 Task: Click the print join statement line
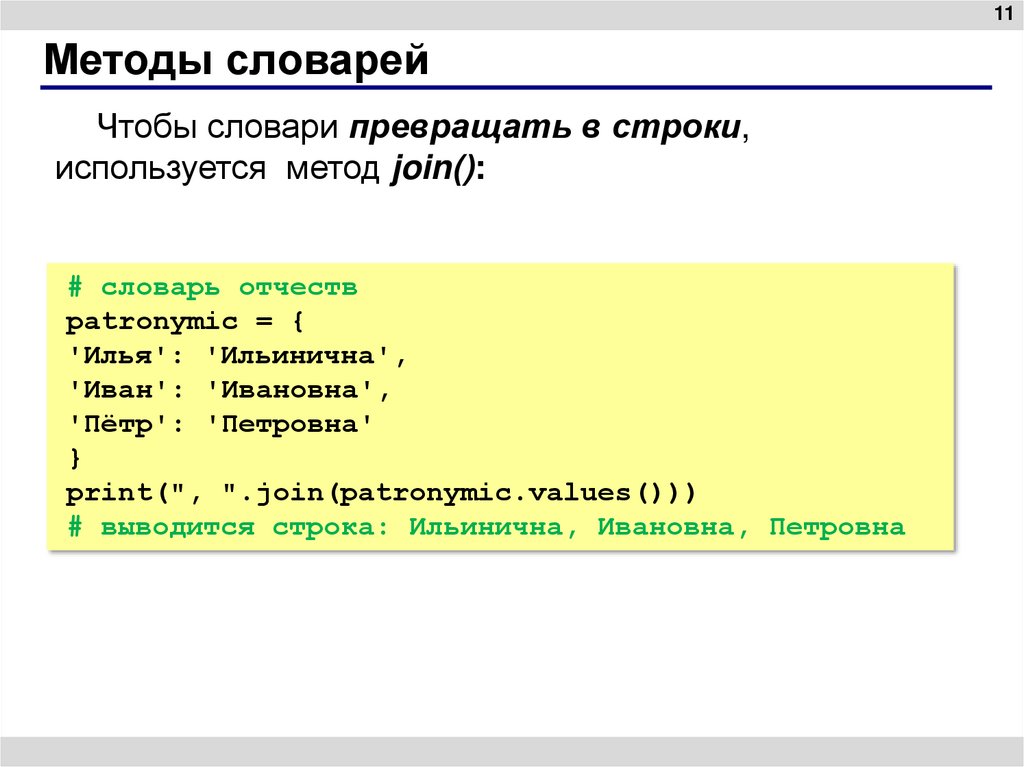pyautogui.click(x=381, y=493)
